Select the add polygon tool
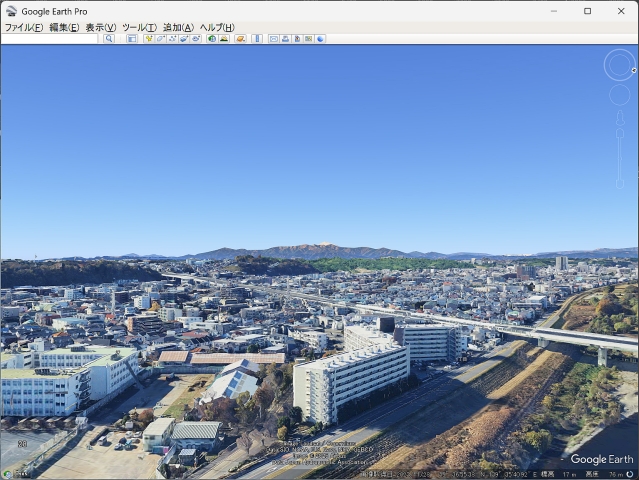 160,39
